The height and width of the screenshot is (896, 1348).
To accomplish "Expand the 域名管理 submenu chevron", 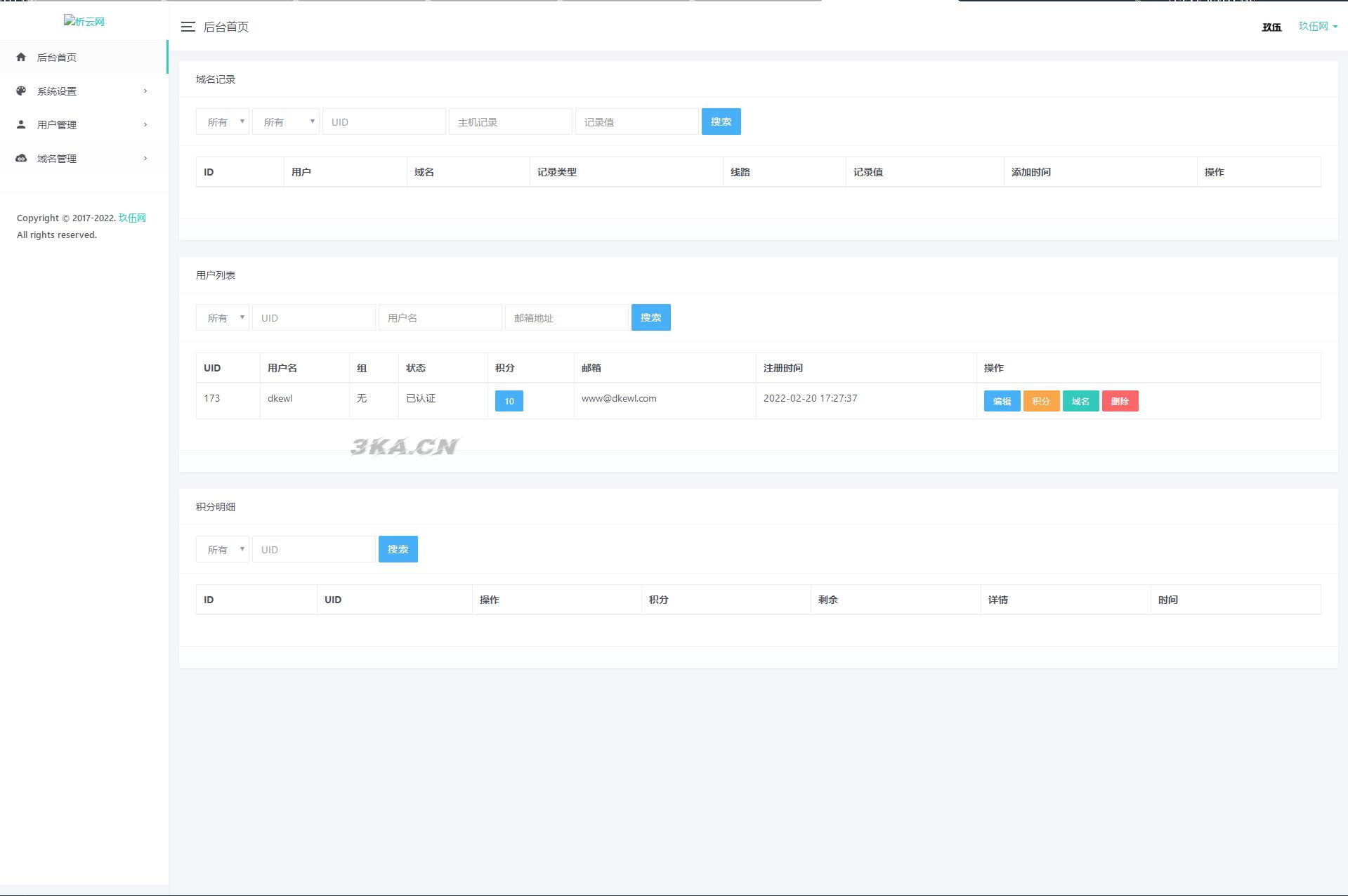I will click(145, 158).
